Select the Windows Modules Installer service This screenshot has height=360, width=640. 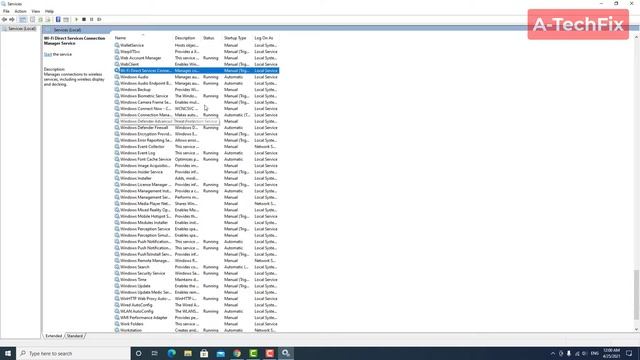point(197,222)
